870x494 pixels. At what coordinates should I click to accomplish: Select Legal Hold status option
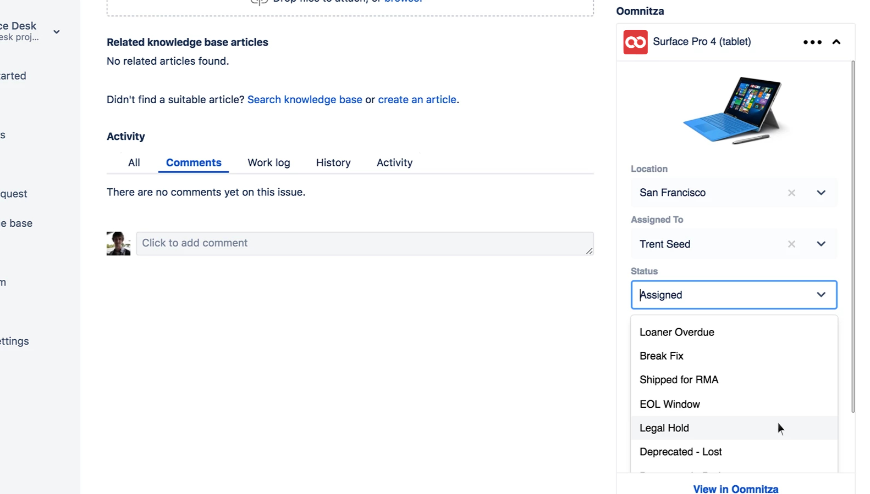coord(664,428)
